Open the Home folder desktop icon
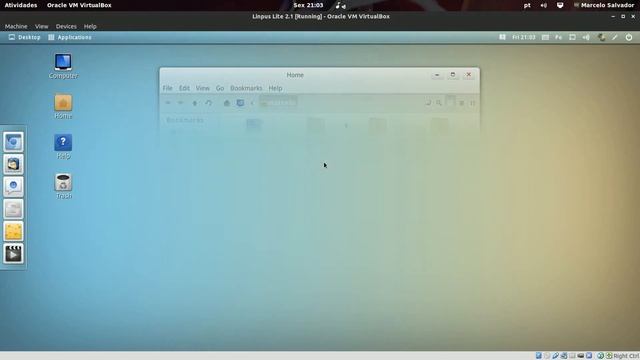Image resolution: width=640 pixels, height=360 pixels. pyautogui.click(x=63, y=107)
